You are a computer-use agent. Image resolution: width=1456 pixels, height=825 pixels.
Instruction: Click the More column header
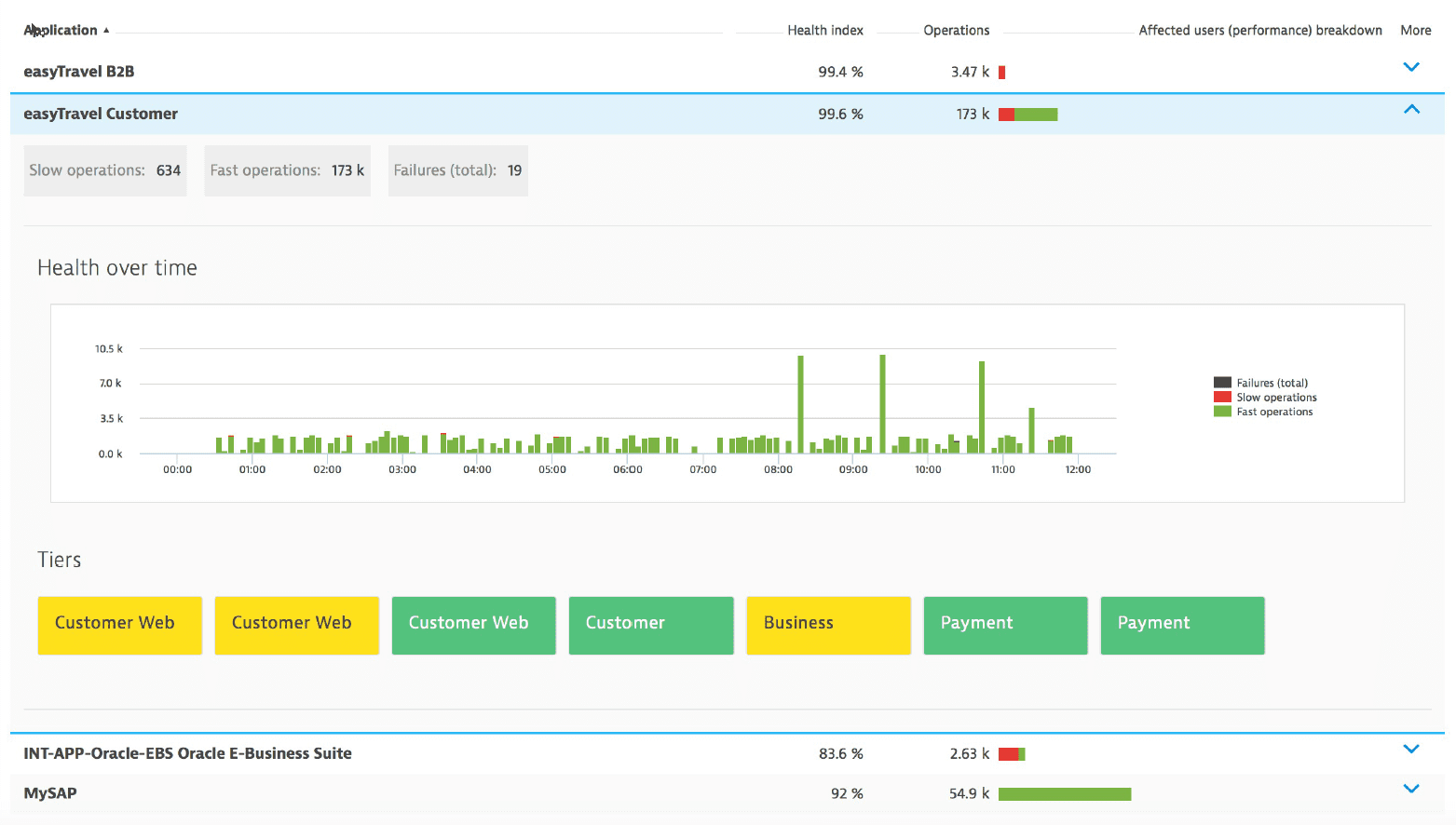click(1416, 30)
